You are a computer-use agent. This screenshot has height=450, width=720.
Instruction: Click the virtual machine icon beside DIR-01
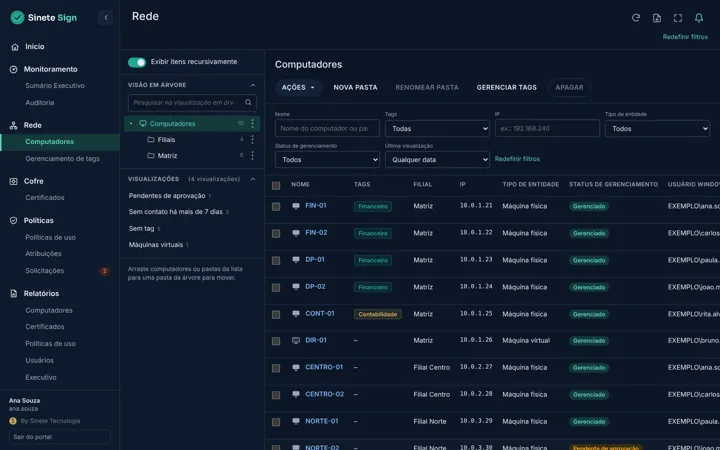tap(296, 340)
